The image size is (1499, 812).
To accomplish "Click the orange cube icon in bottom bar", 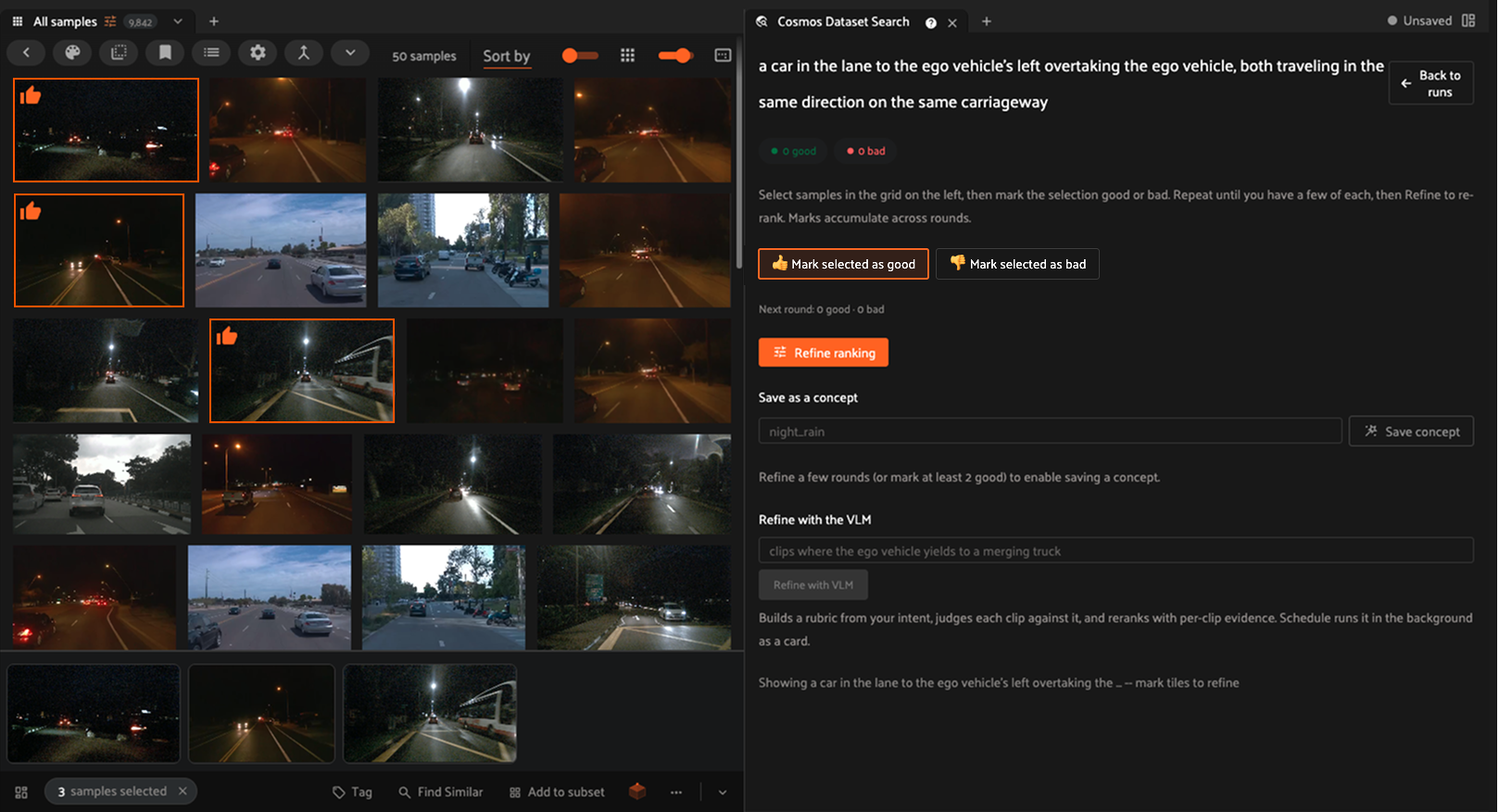I will [x=637, y=791].
